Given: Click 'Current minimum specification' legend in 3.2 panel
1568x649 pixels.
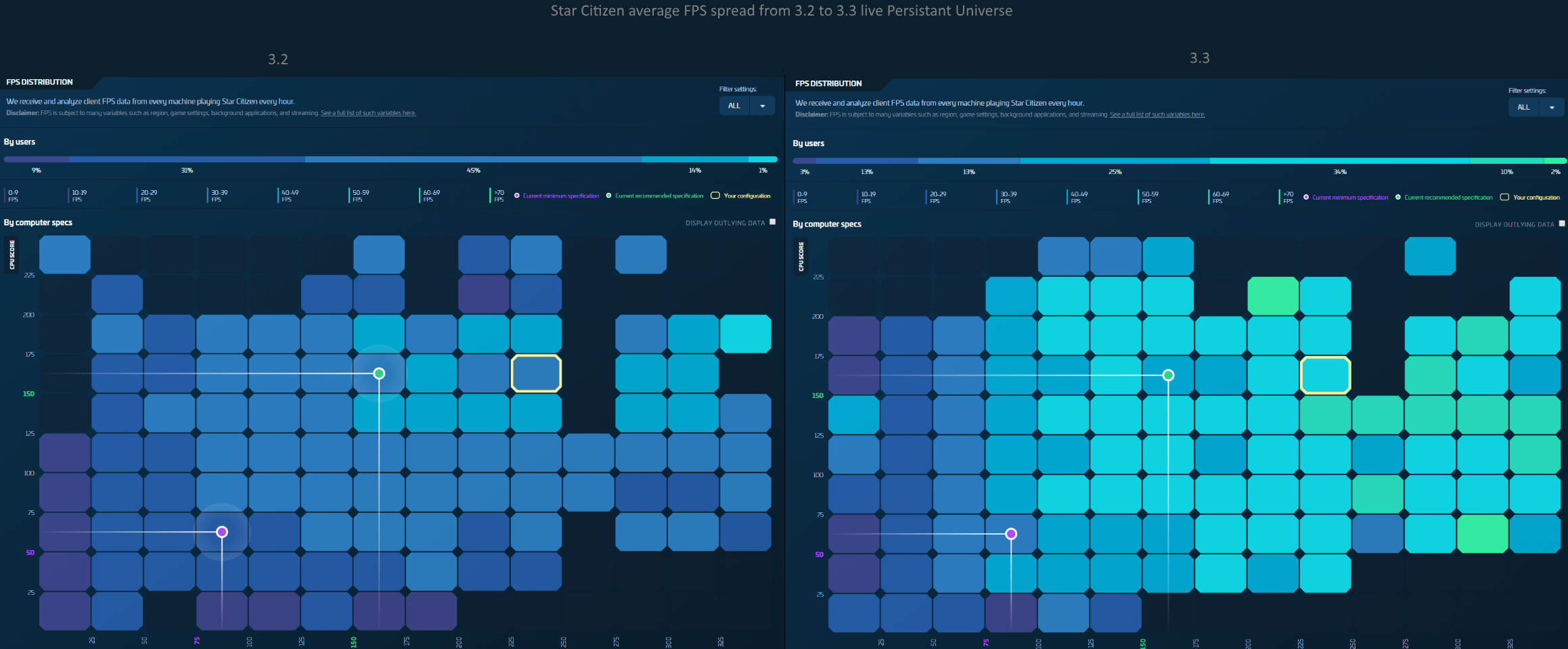Looking at the screenshot, I should pos(556,196).
